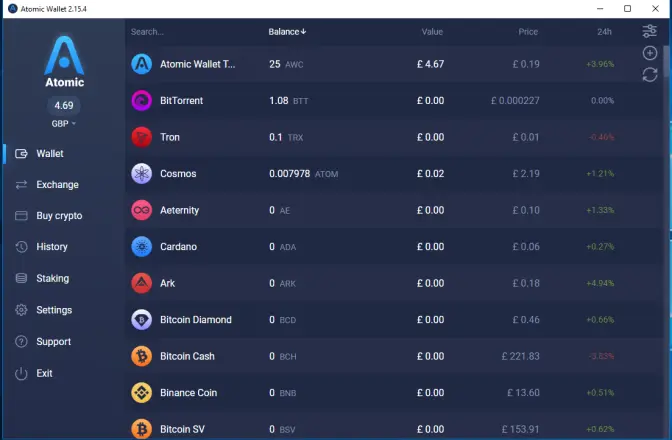Refresh balances with the circular arrows icon

(650, 75)
